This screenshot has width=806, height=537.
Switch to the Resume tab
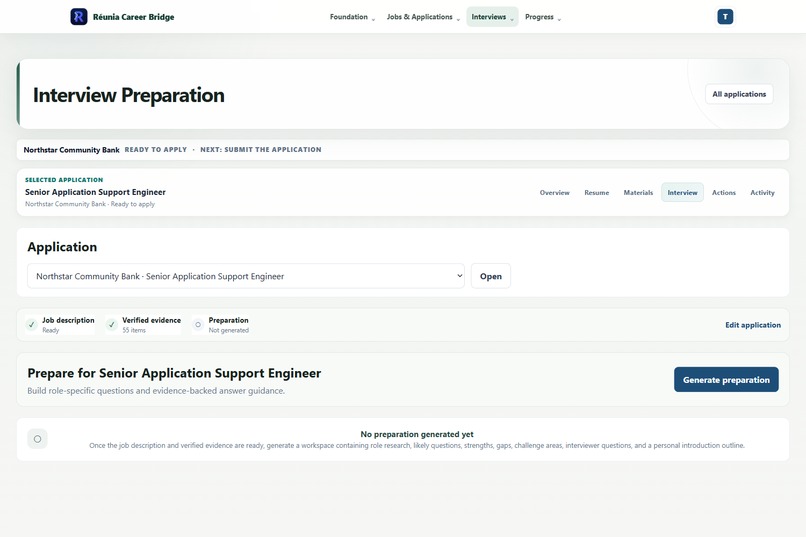tap(596, 193)
